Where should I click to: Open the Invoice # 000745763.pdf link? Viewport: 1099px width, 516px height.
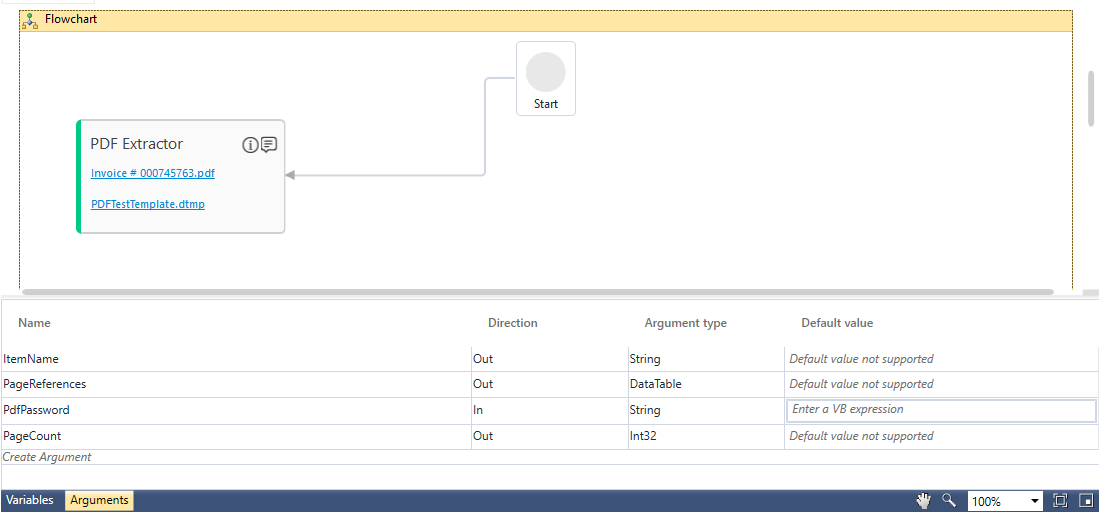pyautogui.click(x=152, y=173)
